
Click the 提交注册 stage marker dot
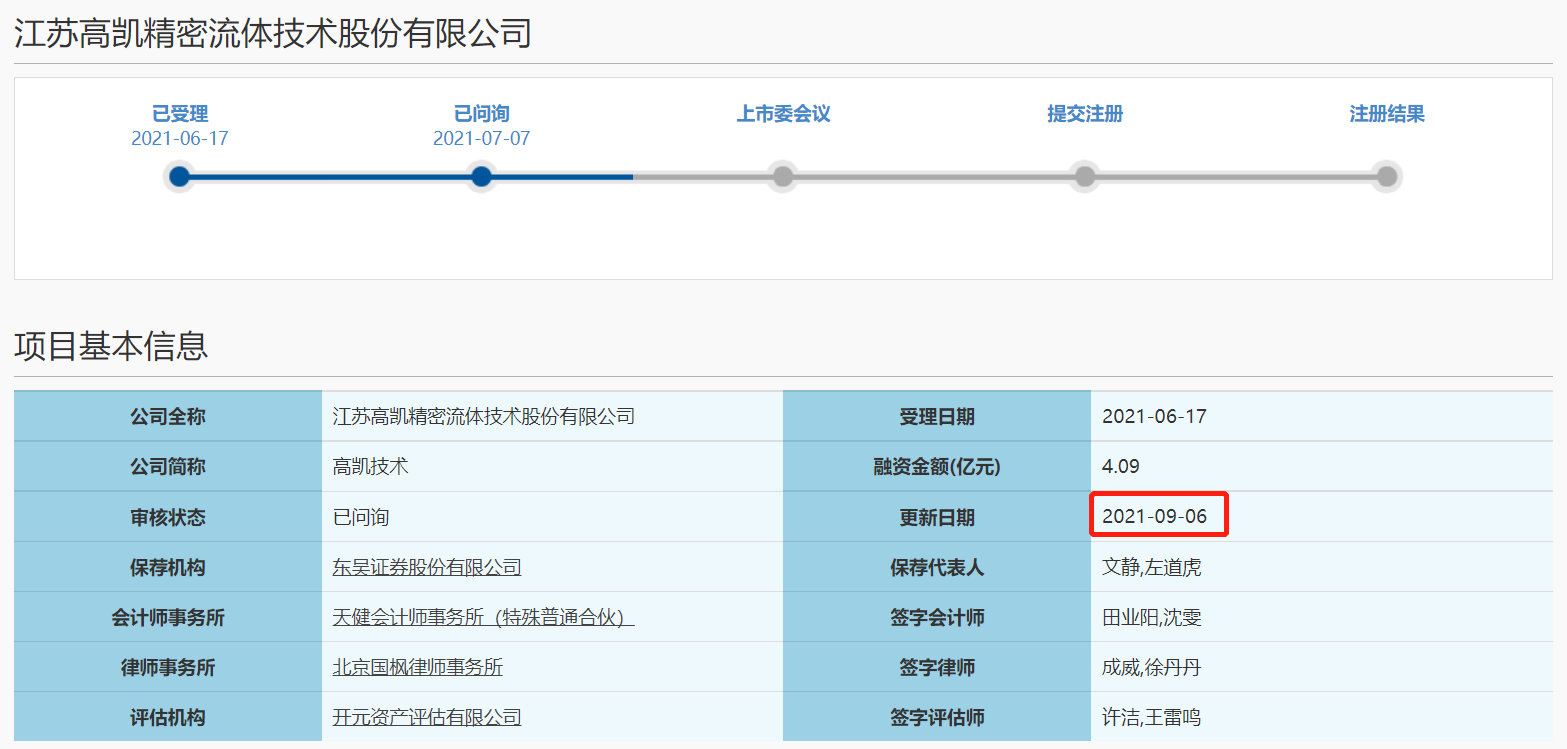tap(1085, 177)
